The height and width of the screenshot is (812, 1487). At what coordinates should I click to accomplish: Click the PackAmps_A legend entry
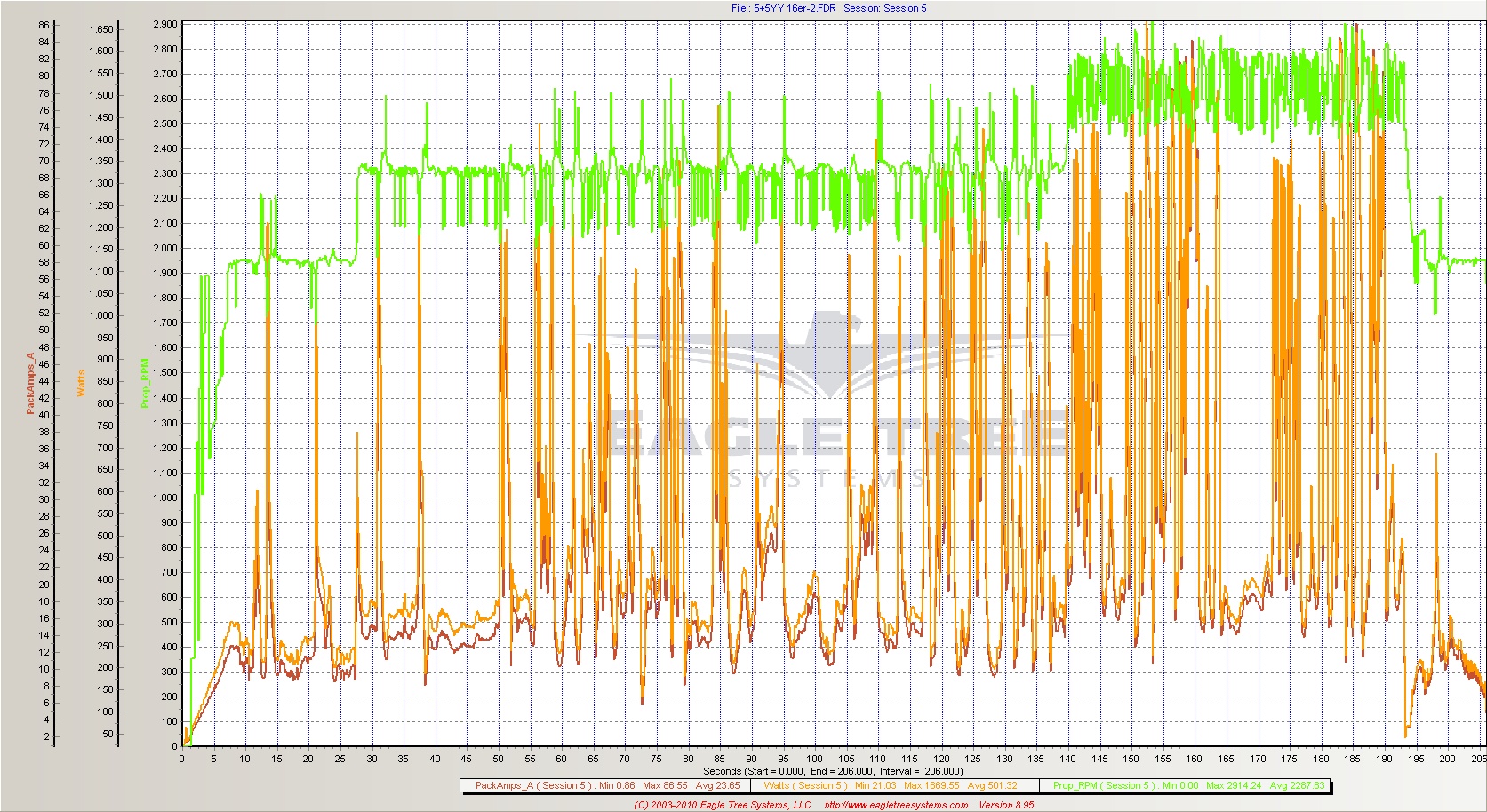point(606,785)
